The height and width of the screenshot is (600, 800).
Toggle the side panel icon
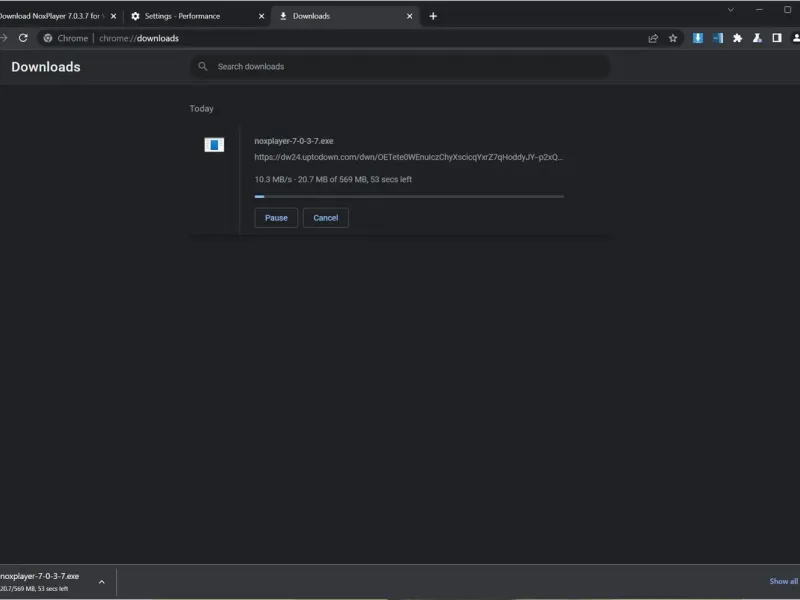point(777,38)
